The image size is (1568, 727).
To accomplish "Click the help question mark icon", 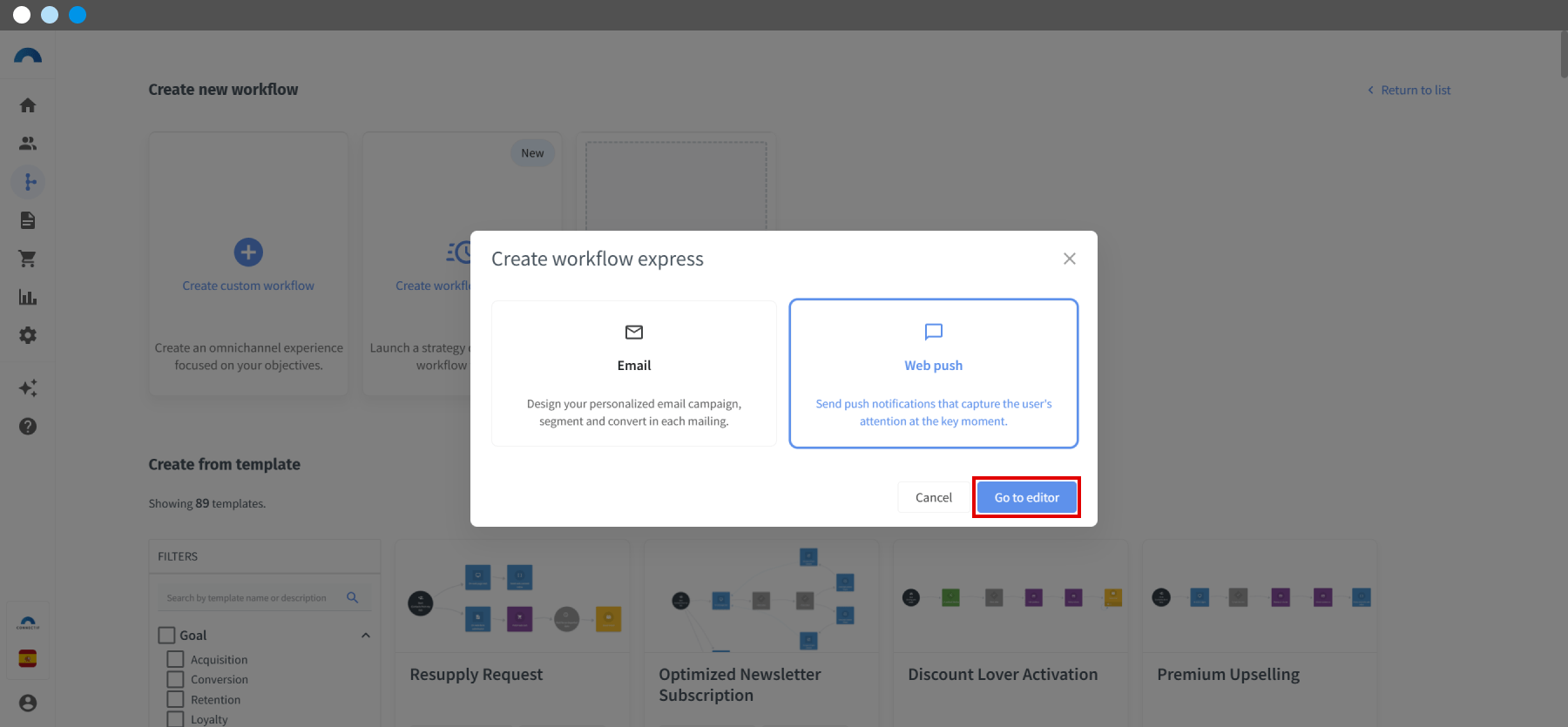I will pos(28,427).
